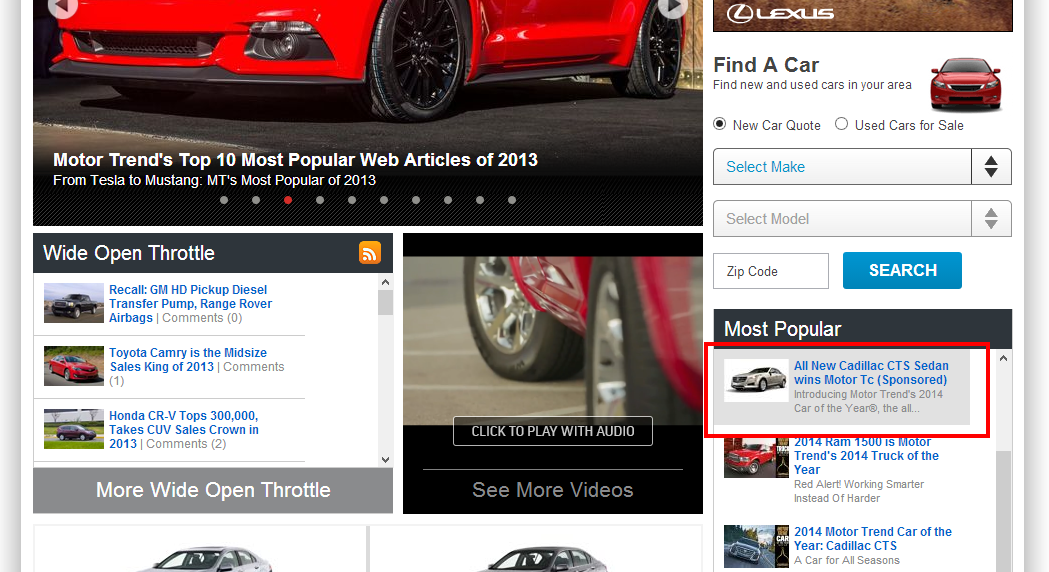Jump to fifth carousel slide dot
The image size is (1049, 572).
tap(352, 200)
